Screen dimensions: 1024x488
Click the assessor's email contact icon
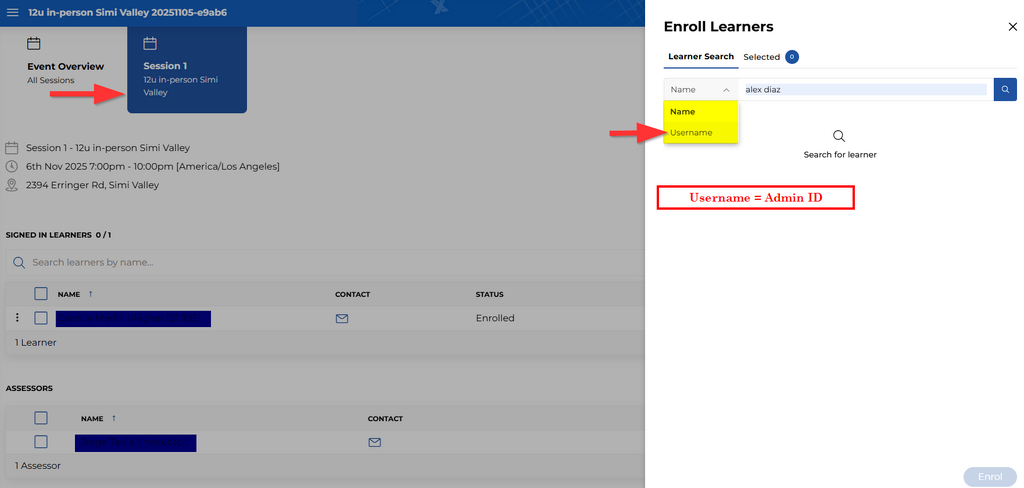pos(375,442)
